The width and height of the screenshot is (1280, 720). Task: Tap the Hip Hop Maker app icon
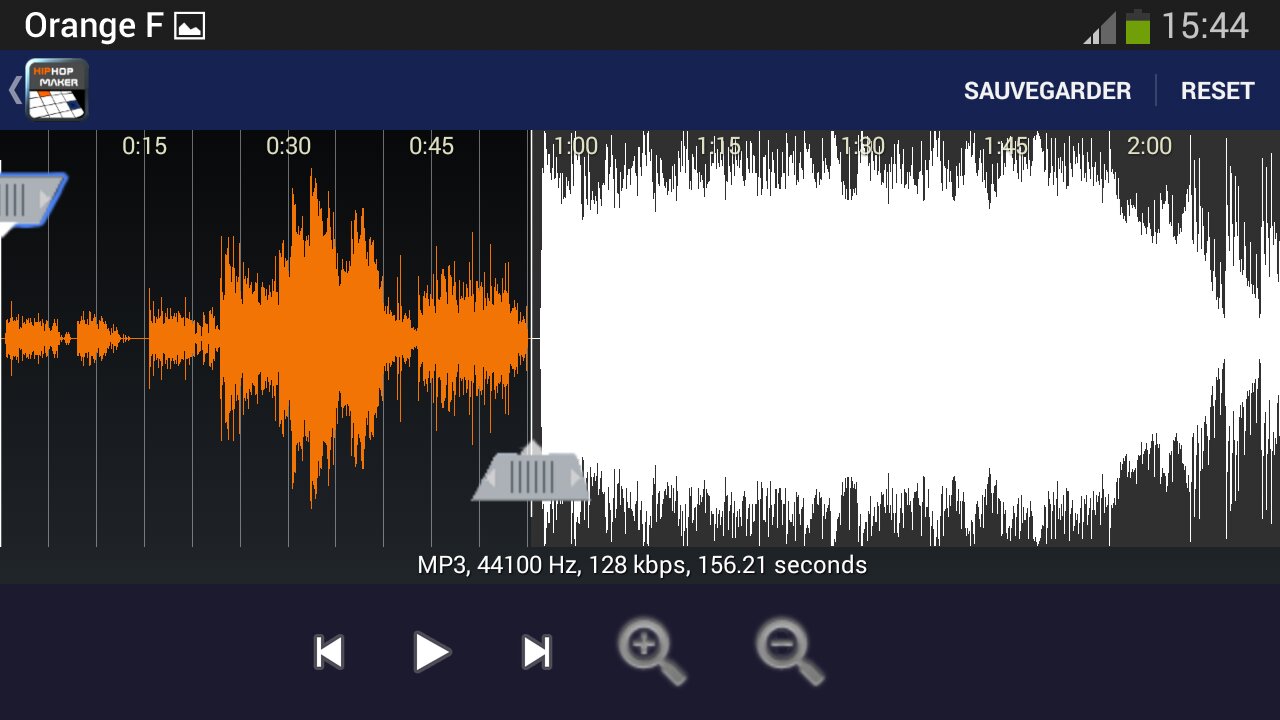point(56,90)
